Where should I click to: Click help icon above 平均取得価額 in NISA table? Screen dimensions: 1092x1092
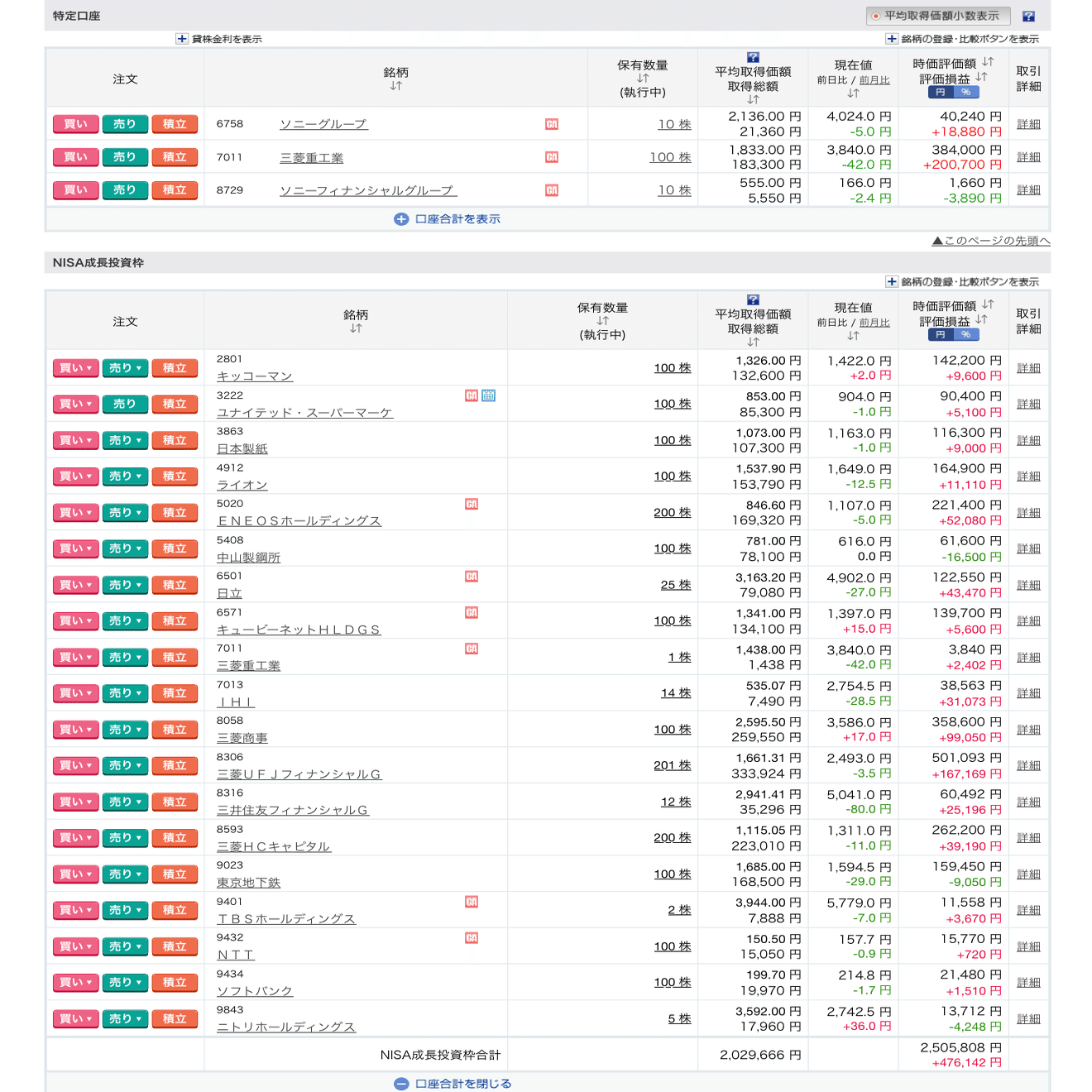[x=753, y=299]
